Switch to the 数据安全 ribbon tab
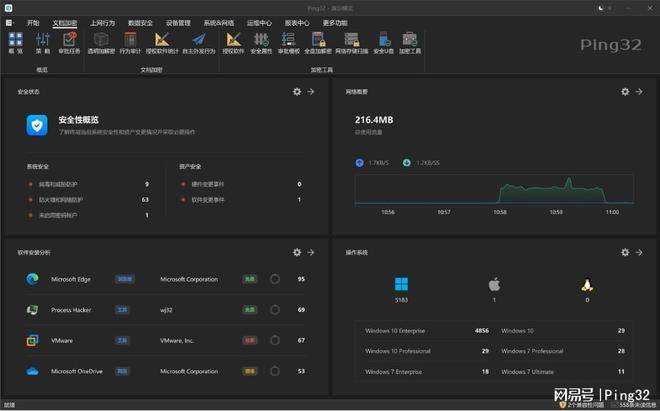The image size is (660, 411). coord(141,21)
